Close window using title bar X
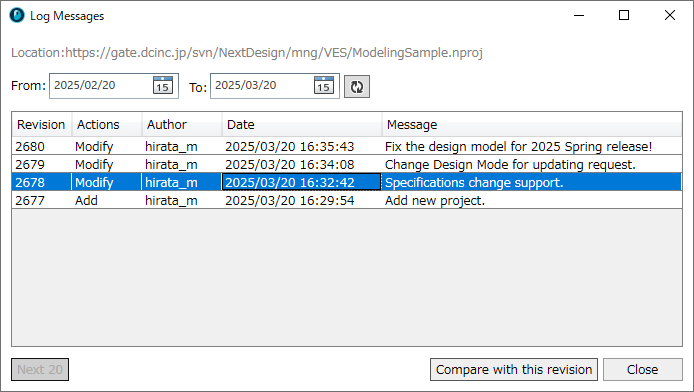Image resolution: width=694 pixels, height=392 pixels. 670,15
